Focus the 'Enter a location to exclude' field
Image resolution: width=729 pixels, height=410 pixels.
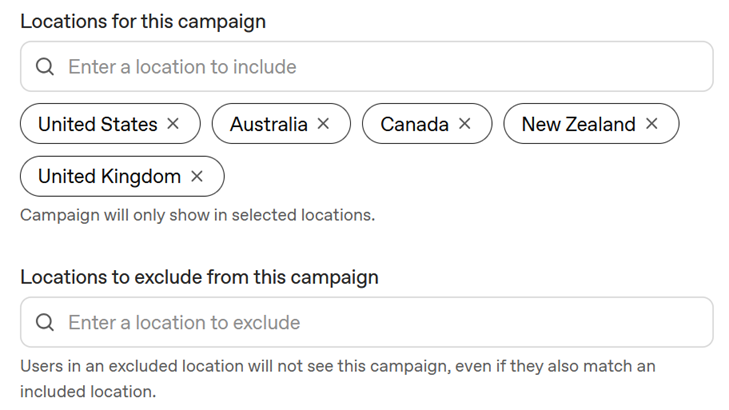366,322
